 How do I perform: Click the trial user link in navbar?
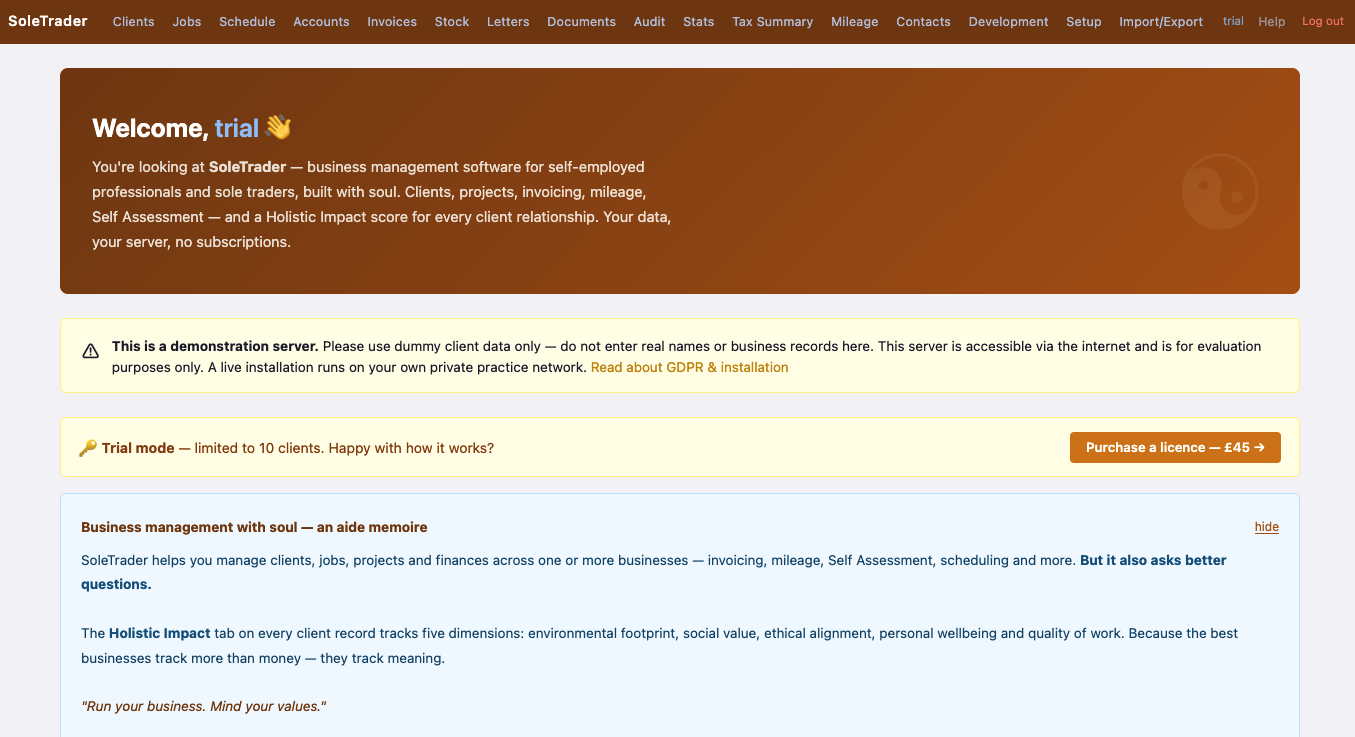[x=1233, y=21]
